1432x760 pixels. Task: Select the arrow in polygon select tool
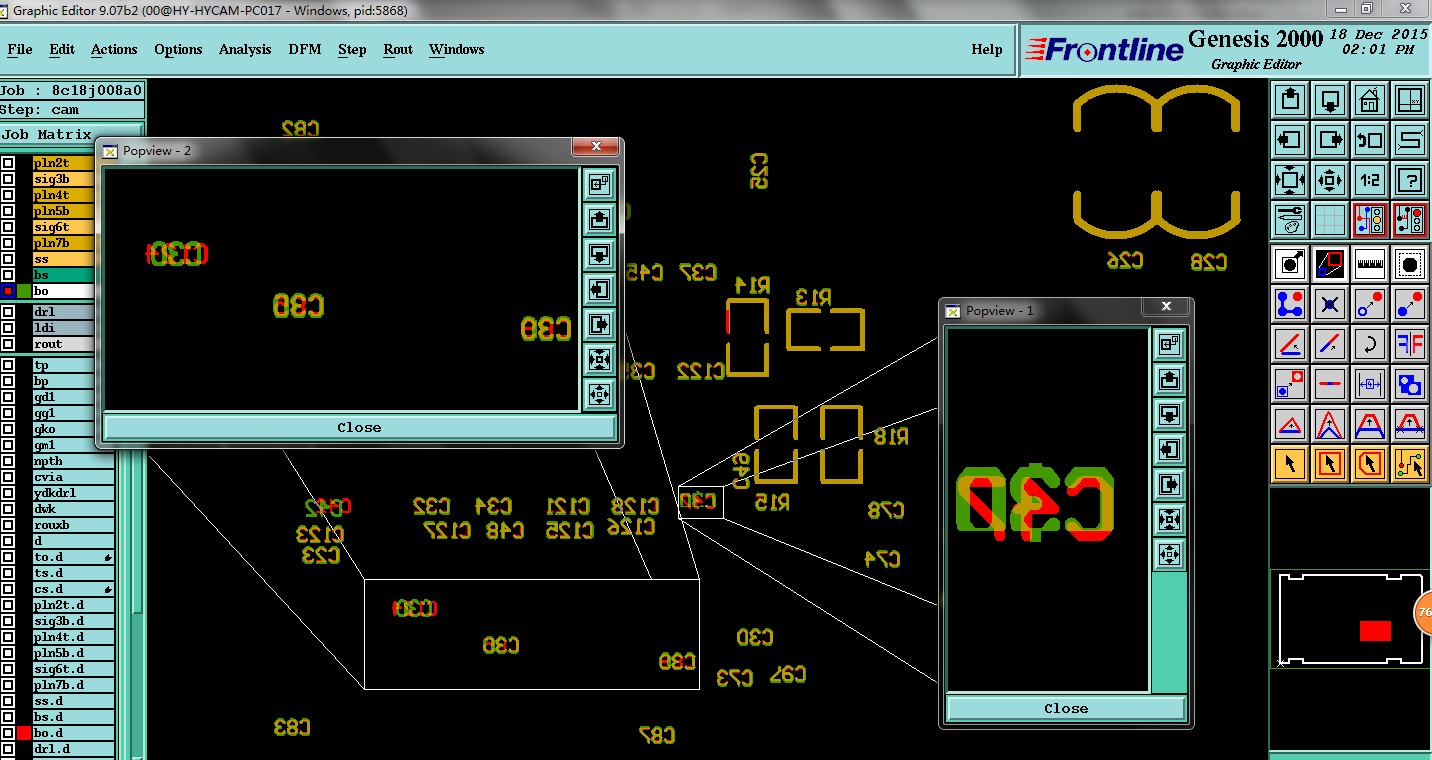[1370, 464]
